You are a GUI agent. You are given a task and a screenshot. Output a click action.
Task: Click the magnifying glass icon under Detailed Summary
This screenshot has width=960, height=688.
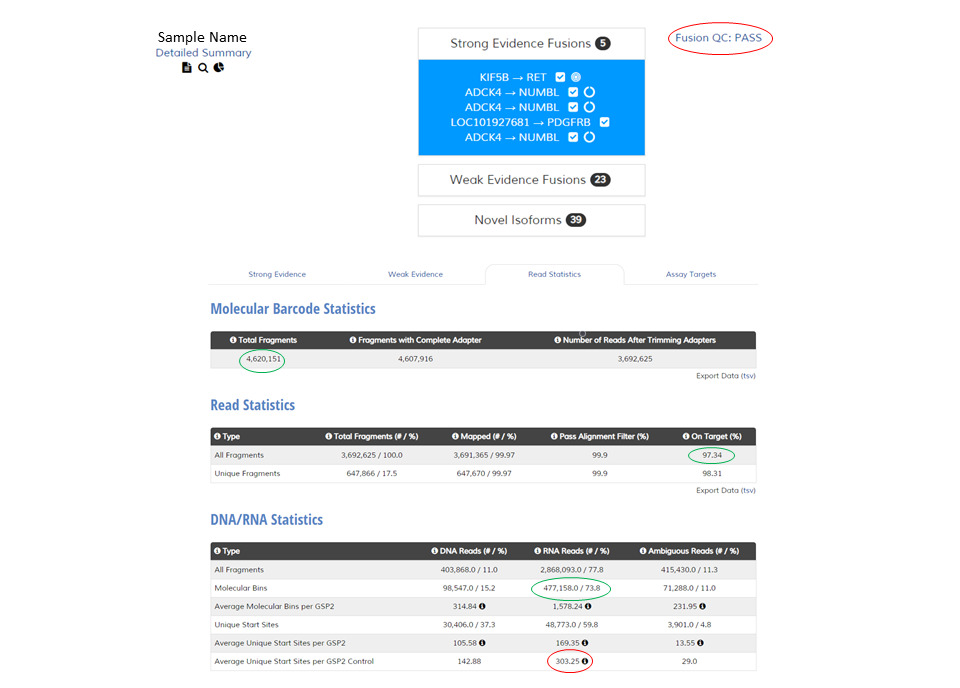coord(203,68)
